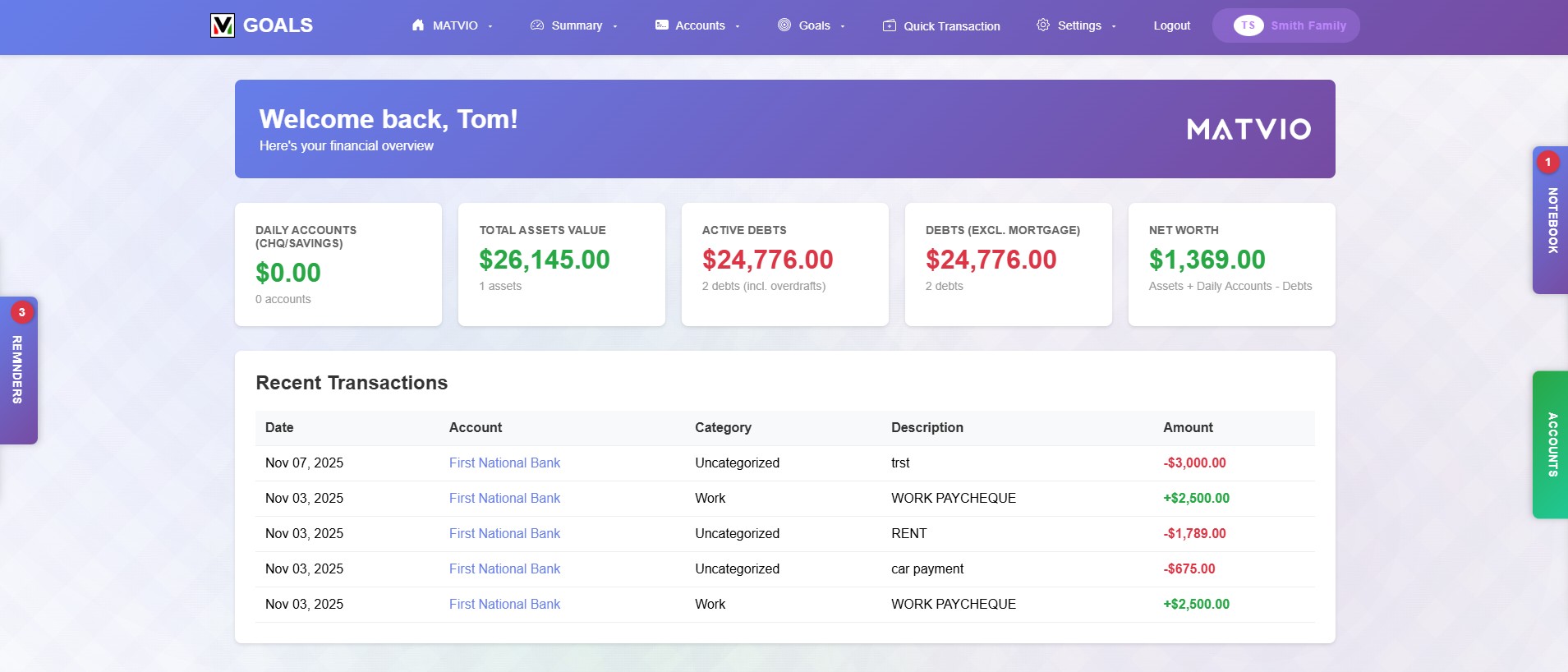Open First National Bank link for RENT transaction
The width and height of the screenshot is (1568, 672).
pos(504,534)
